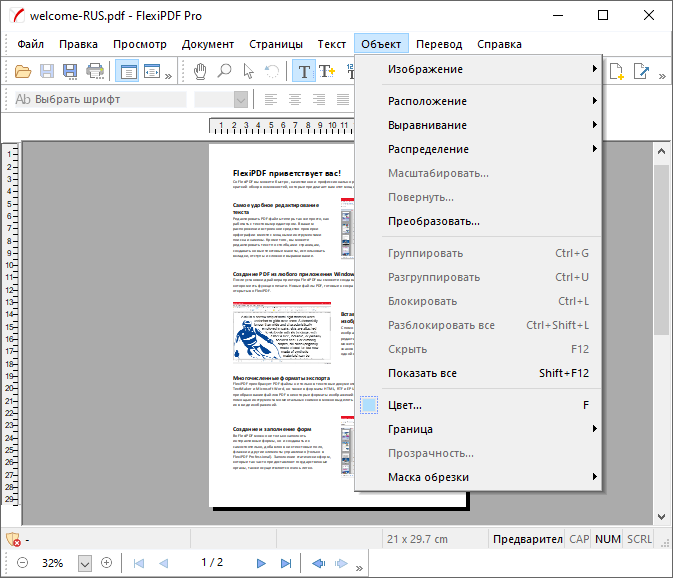Toggle the single page layout view button
The height and width of the screenshot is (578, 673).
tap(127, 71)
